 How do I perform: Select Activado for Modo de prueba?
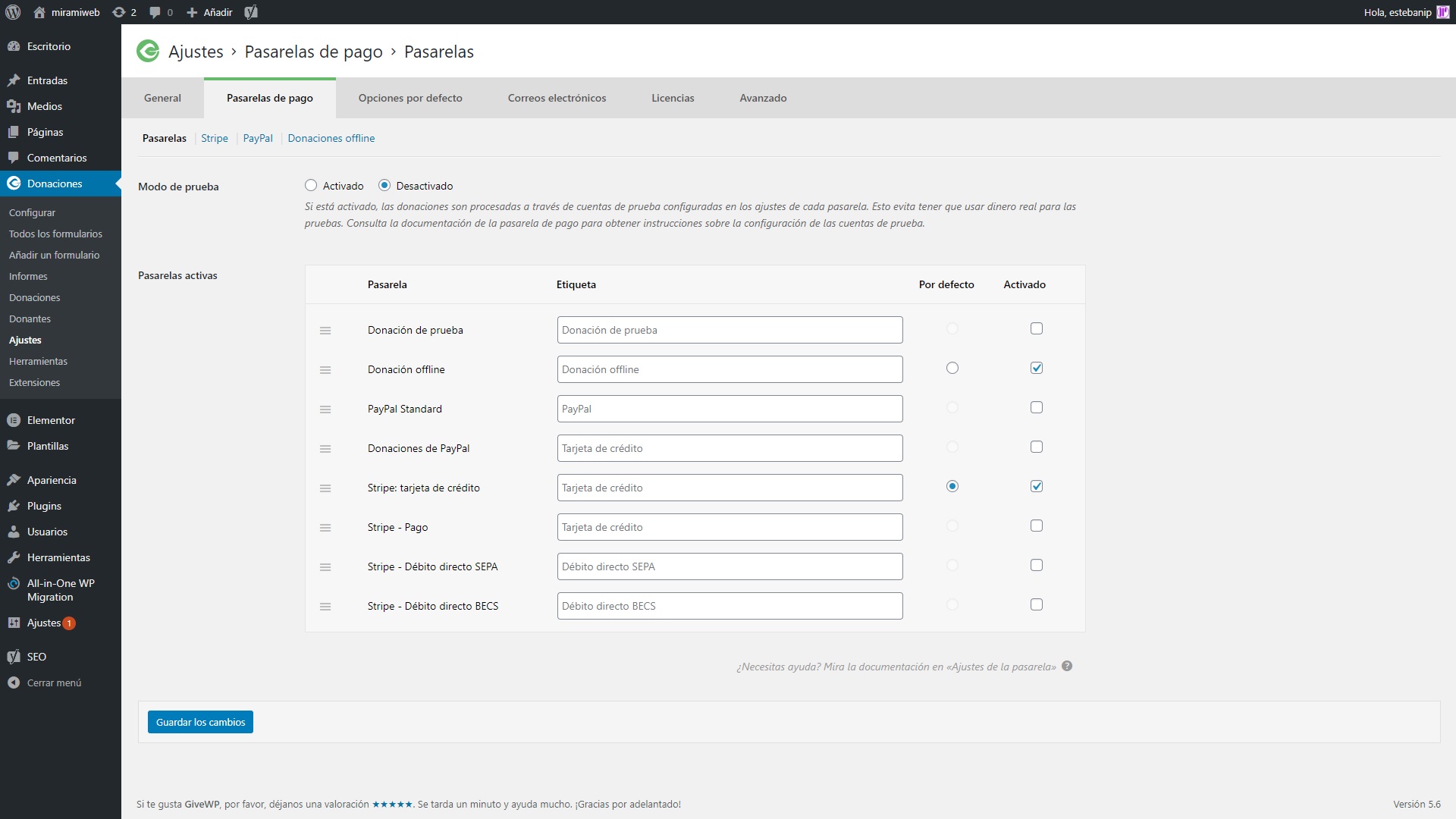tap(311, 185)
